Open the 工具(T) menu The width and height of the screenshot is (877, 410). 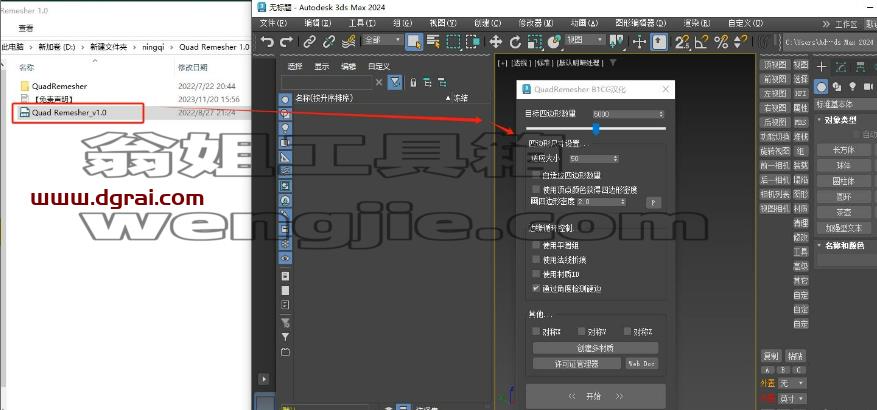click(362, 23)
